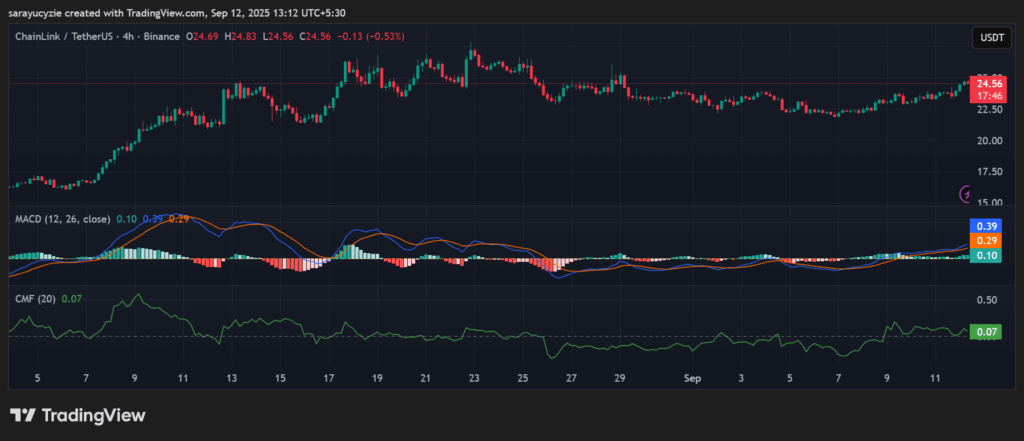Click the Sep label on the date axis
The height and width of the screenshot is (441, 1024).
[692, 378]
